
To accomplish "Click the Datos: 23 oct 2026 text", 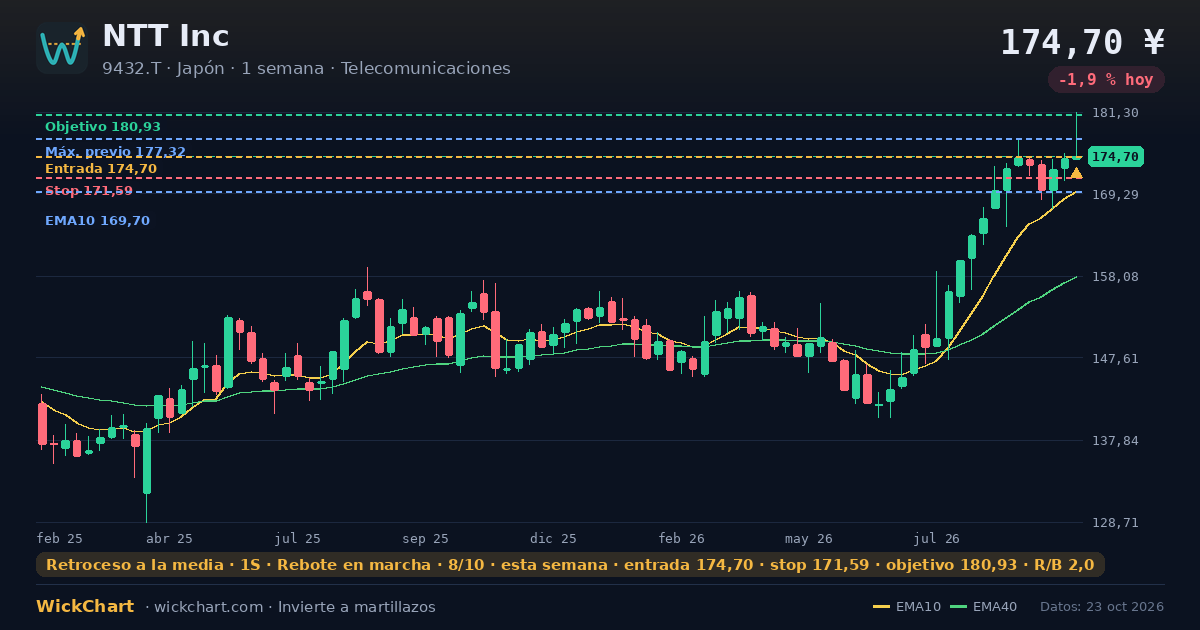I will (1102, 607).
